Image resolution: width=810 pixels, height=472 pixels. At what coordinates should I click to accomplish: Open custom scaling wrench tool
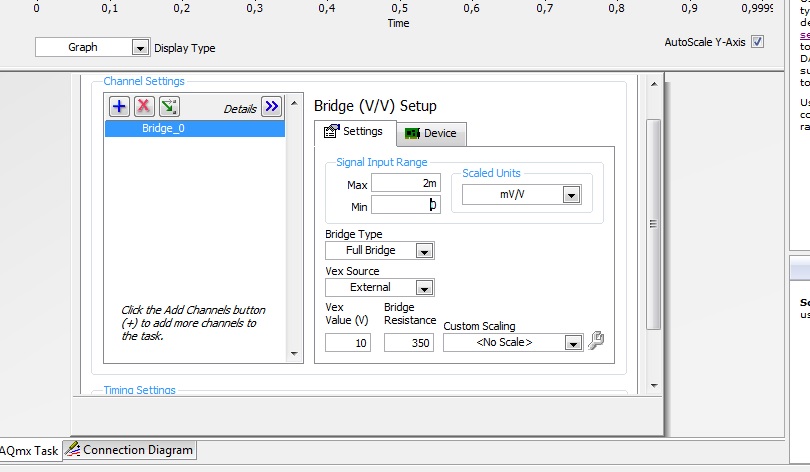tap(596, 341)
